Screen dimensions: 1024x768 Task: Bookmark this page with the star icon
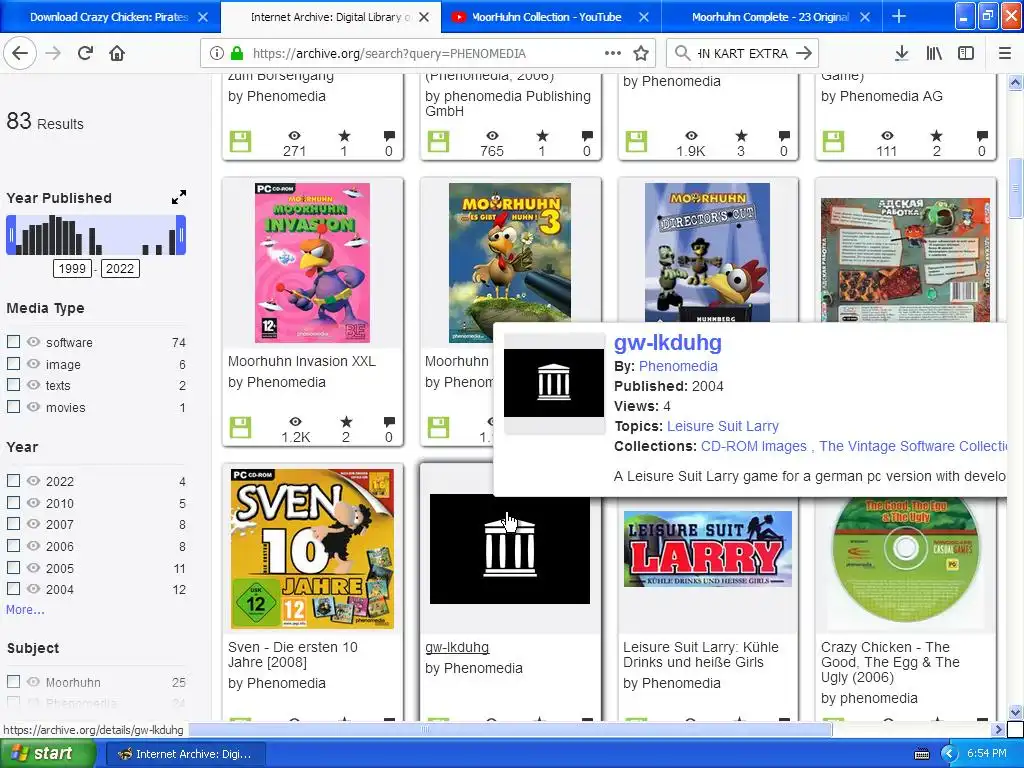click(641, 54)
